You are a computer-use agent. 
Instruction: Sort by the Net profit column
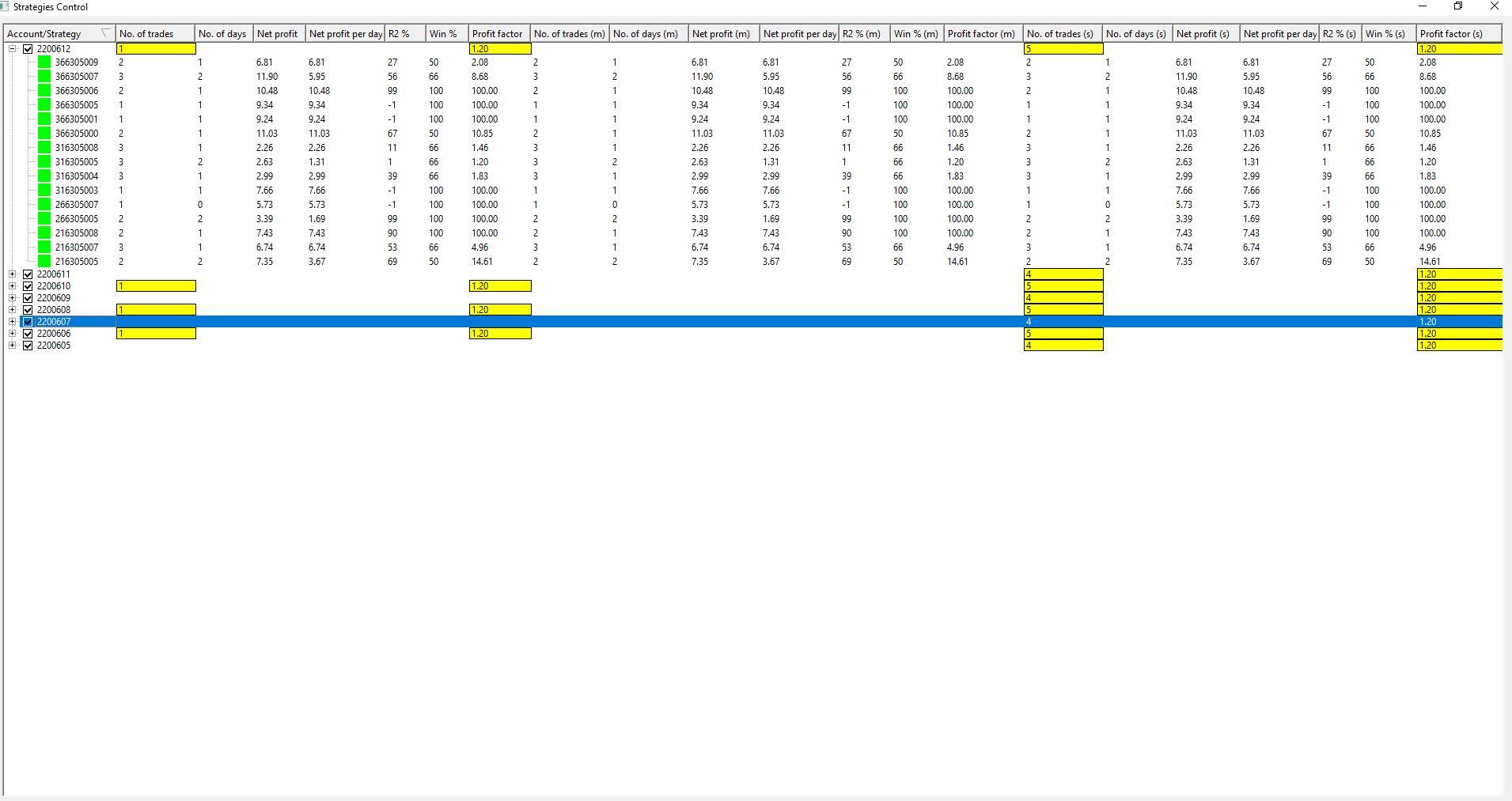coord(279,34)
